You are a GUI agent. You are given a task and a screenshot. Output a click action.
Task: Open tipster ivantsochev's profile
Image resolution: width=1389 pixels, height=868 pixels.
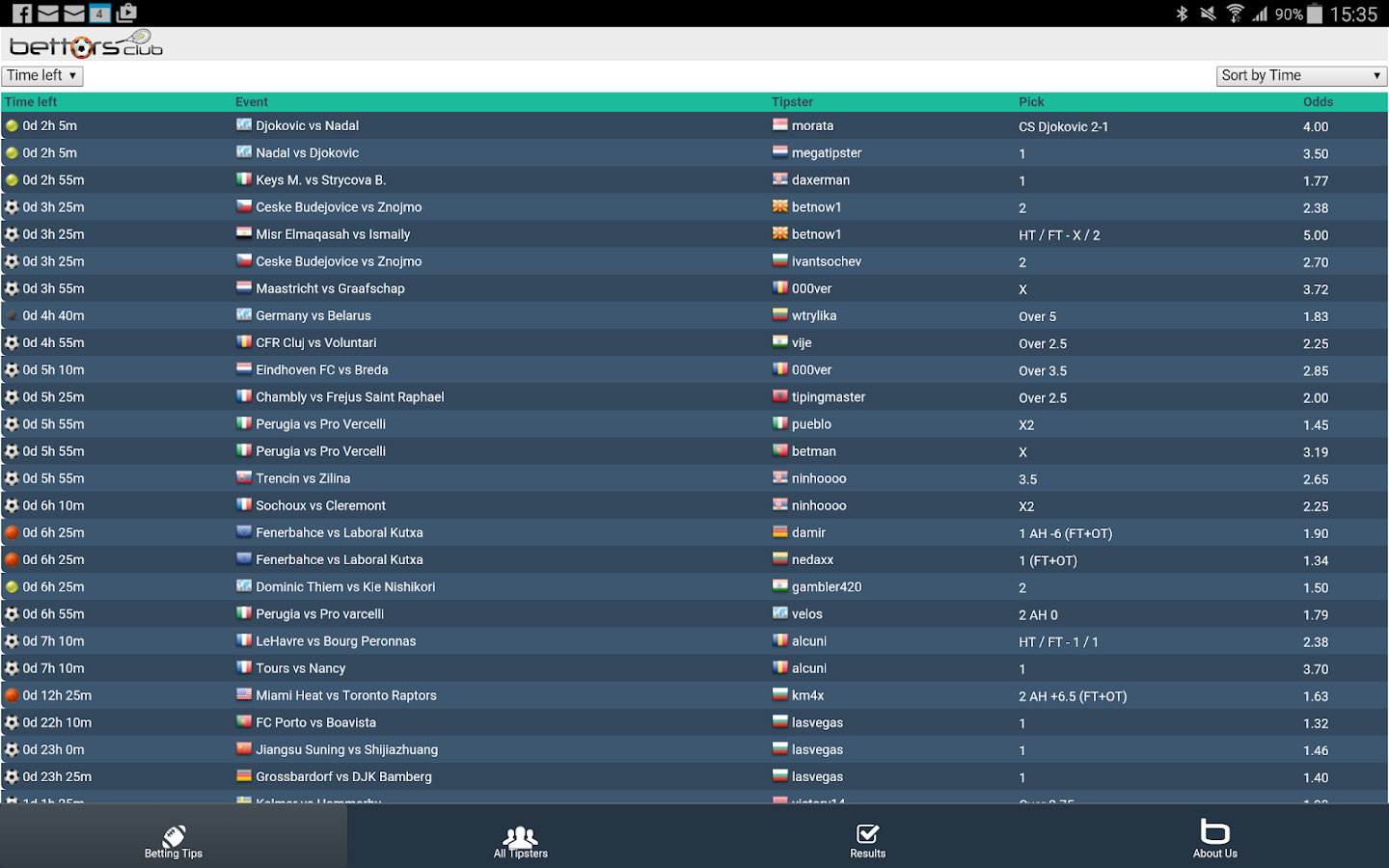827,261
